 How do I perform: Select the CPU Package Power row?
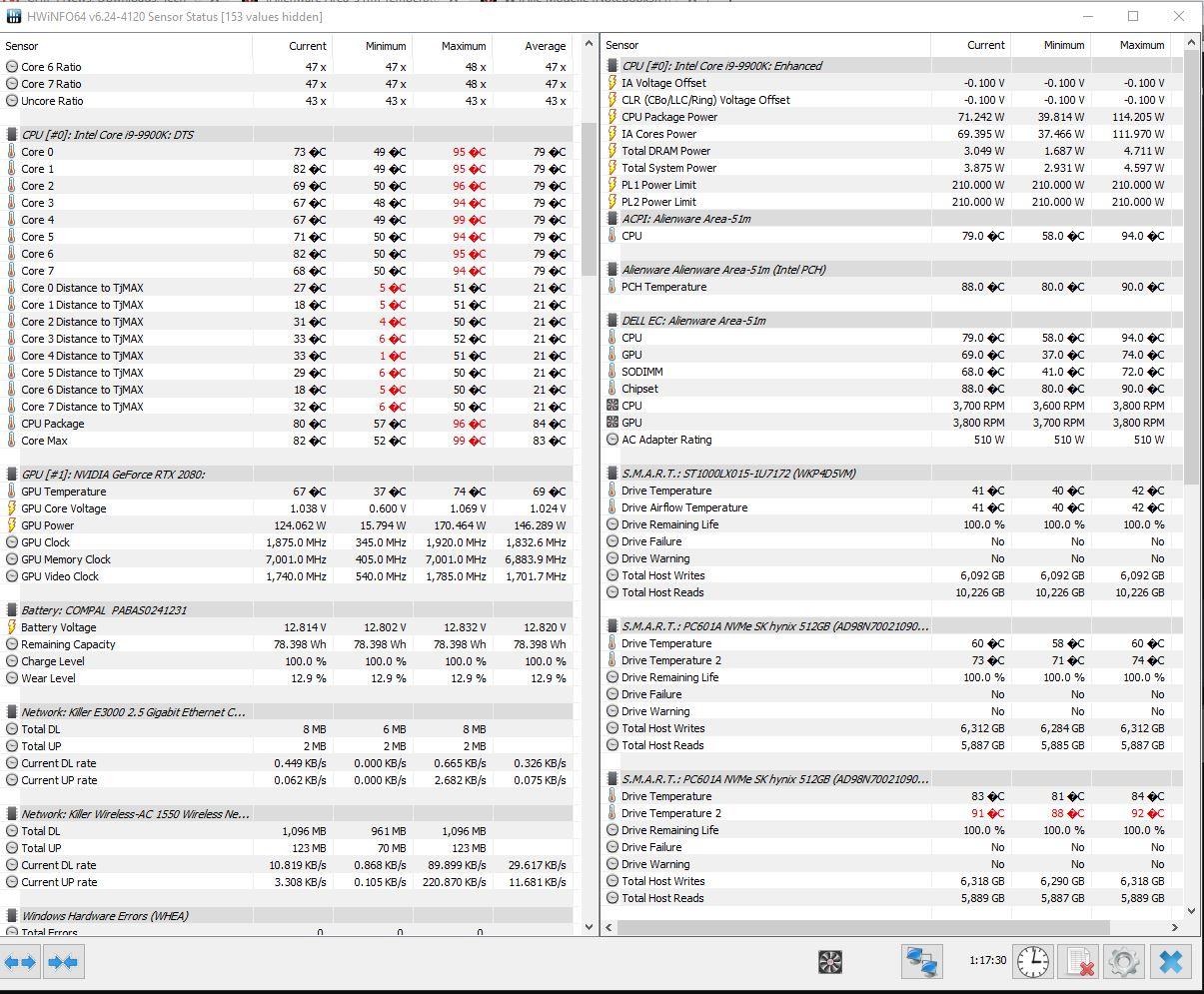668,117
